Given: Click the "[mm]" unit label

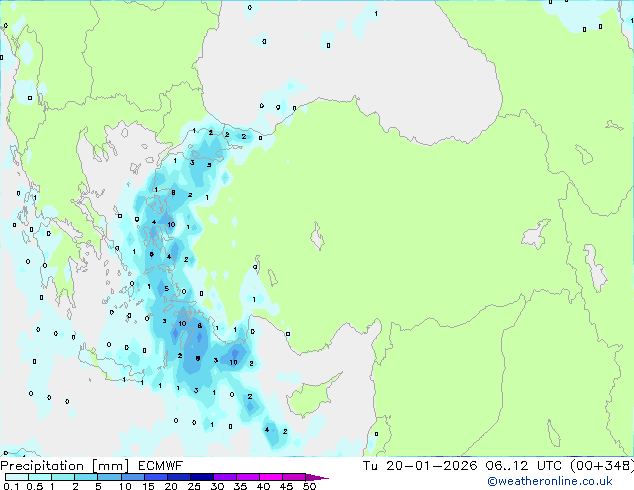Looking at the screenshot, I should coord(110,466).
